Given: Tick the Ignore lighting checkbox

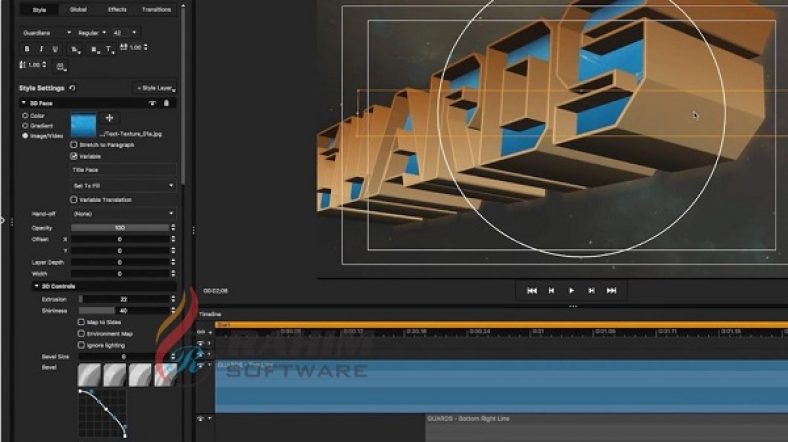Looking at the screenshot, I should coord(81,344).
